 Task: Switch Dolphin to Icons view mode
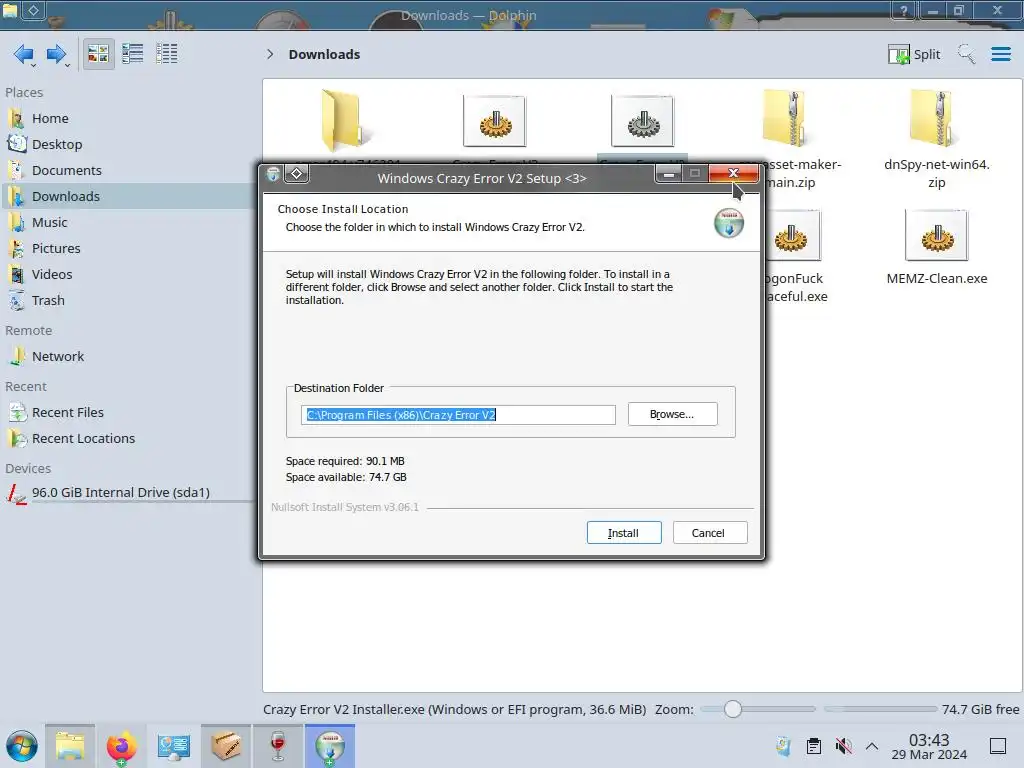tap(98, 54)
